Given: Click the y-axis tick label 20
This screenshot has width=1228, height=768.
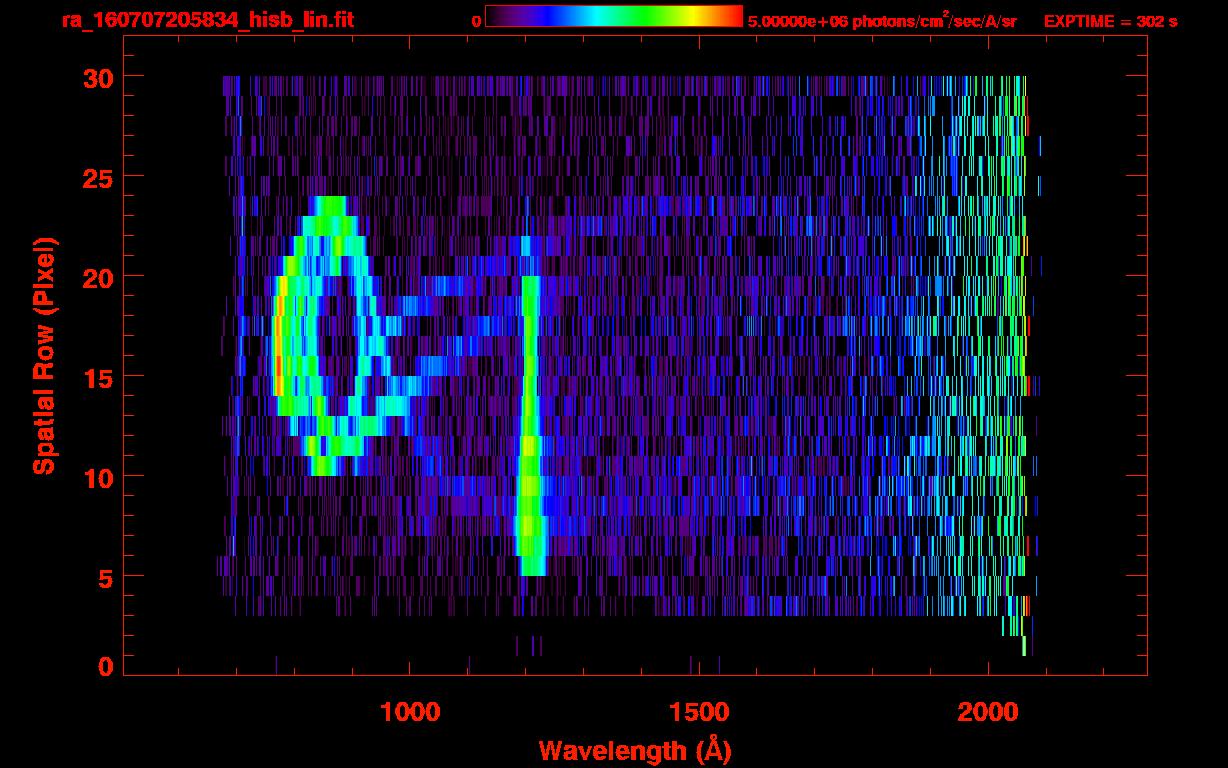Looking at the screenshot, I should 99,277.
